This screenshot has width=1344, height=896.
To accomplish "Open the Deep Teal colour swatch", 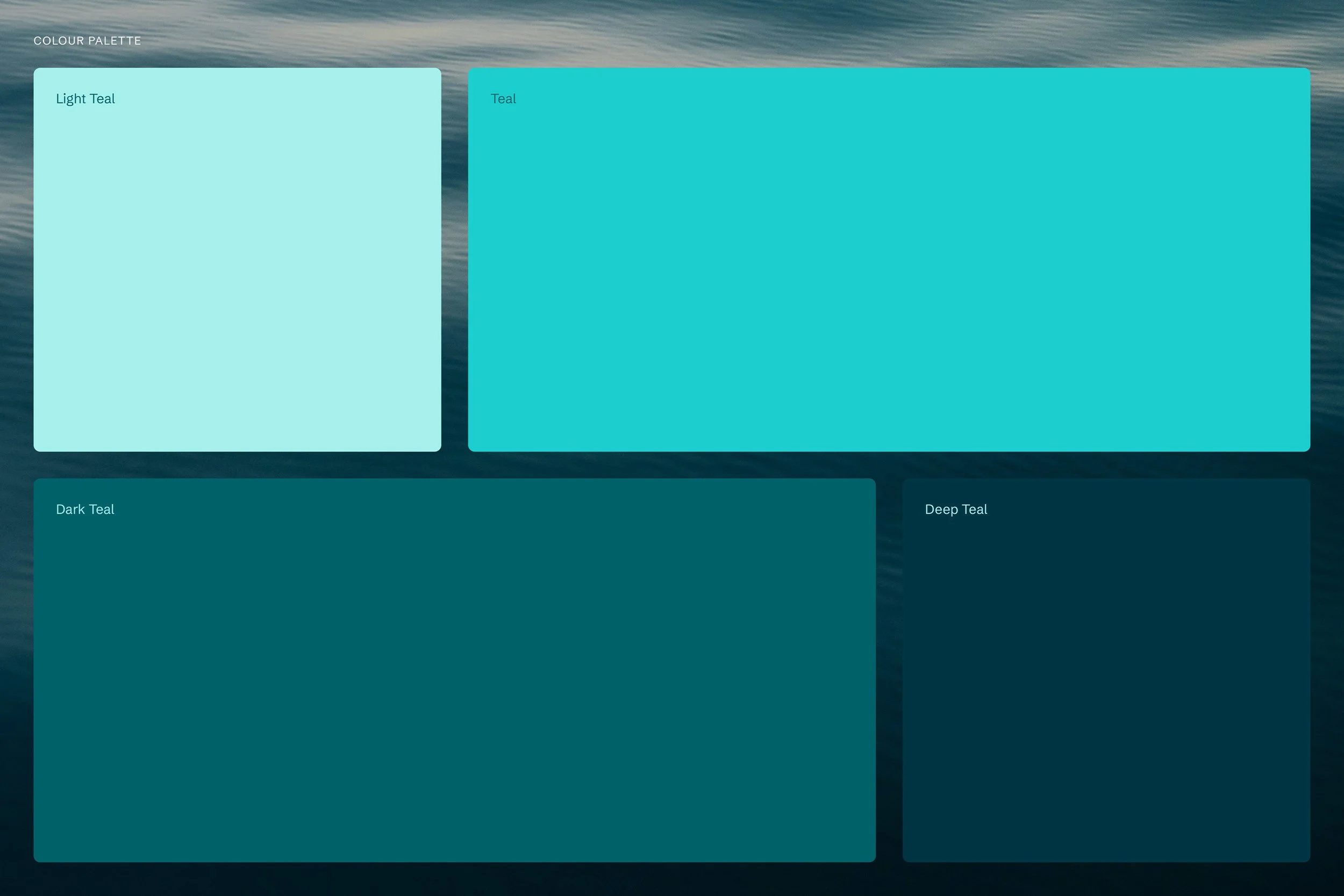I will (x=1106, y=670).
